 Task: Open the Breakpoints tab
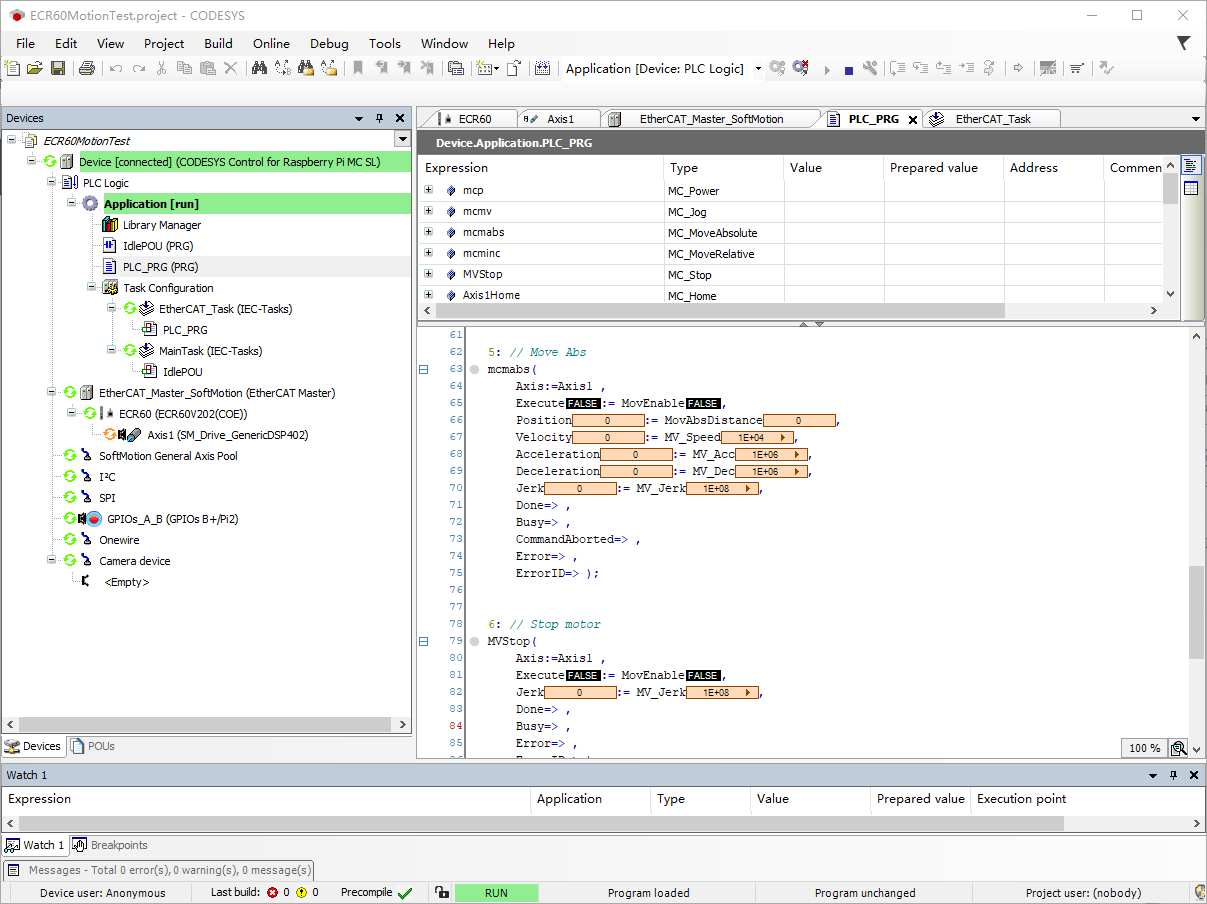coord(119,845)
